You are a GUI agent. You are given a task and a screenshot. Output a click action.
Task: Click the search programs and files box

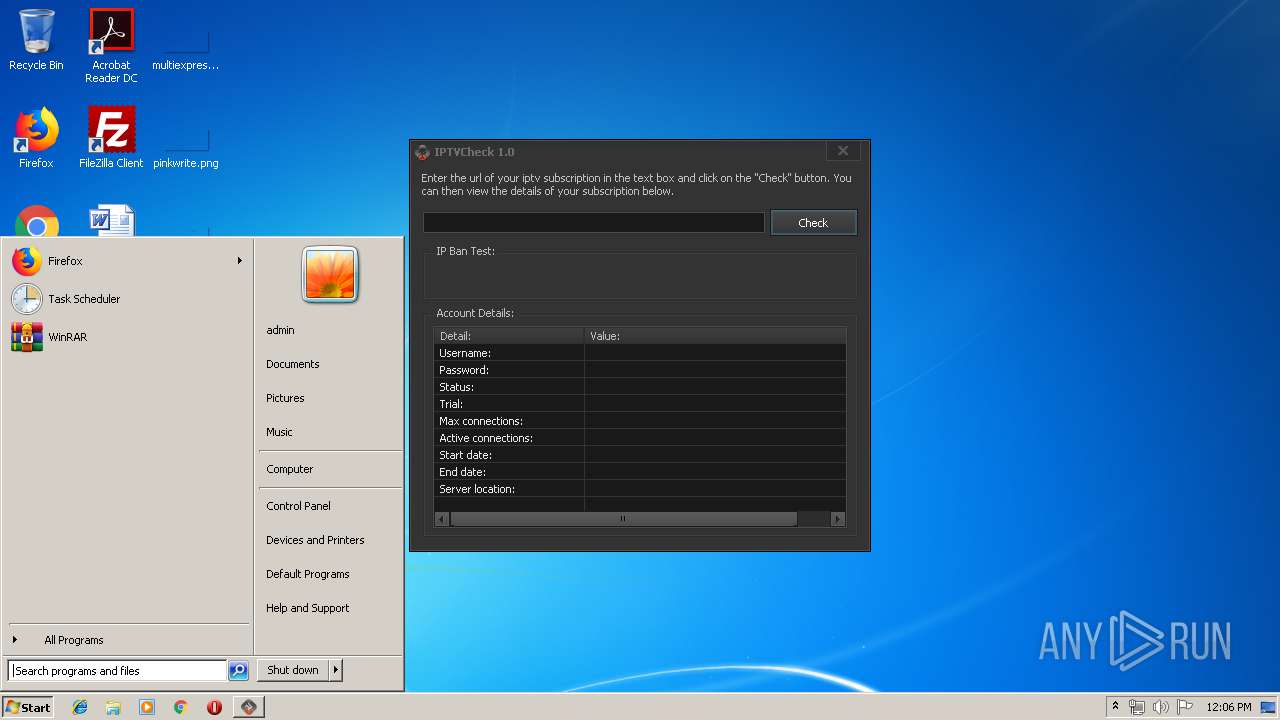click(116, 671)
